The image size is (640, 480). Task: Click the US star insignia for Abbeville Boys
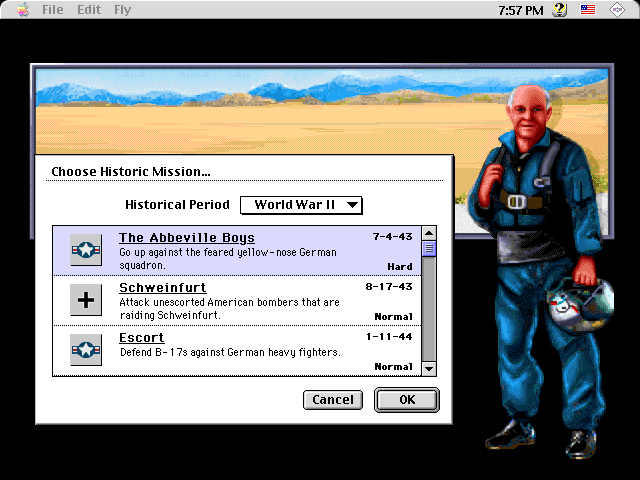coord(86,250)
